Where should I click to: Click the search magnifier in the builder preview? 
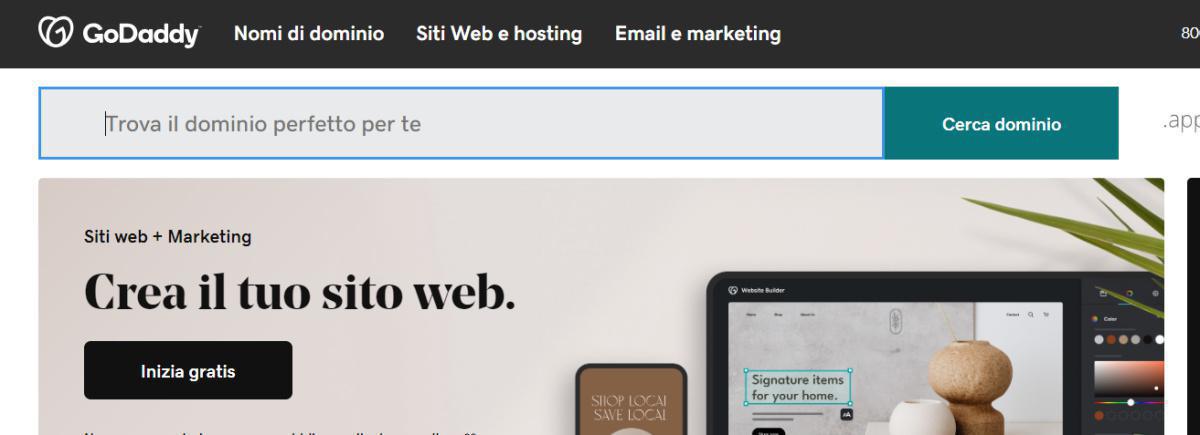coord(1031,314)
